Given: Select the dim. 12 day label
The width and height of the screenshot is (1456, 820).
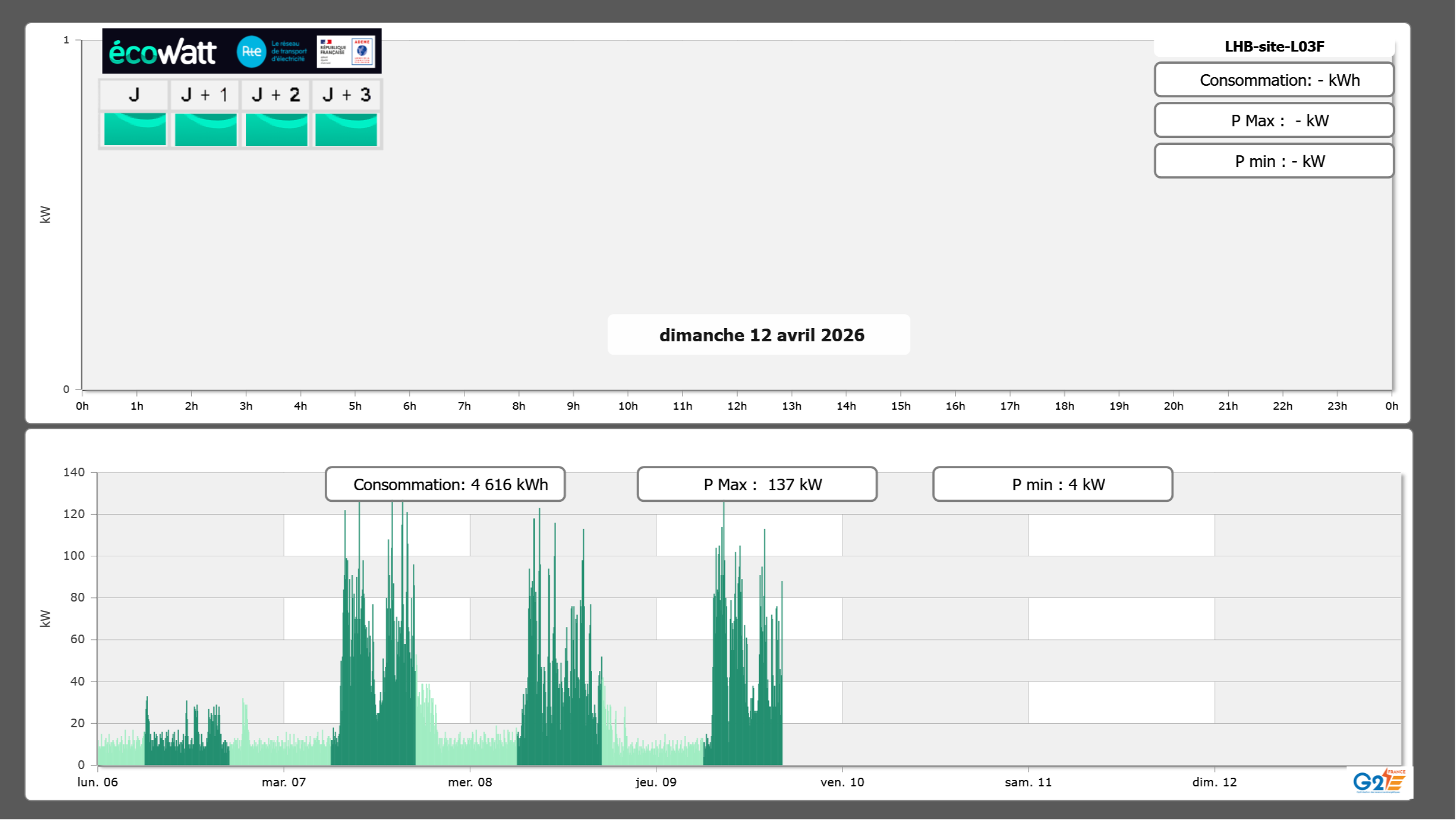Looking at the screenshot, I should pos(1214,782).
